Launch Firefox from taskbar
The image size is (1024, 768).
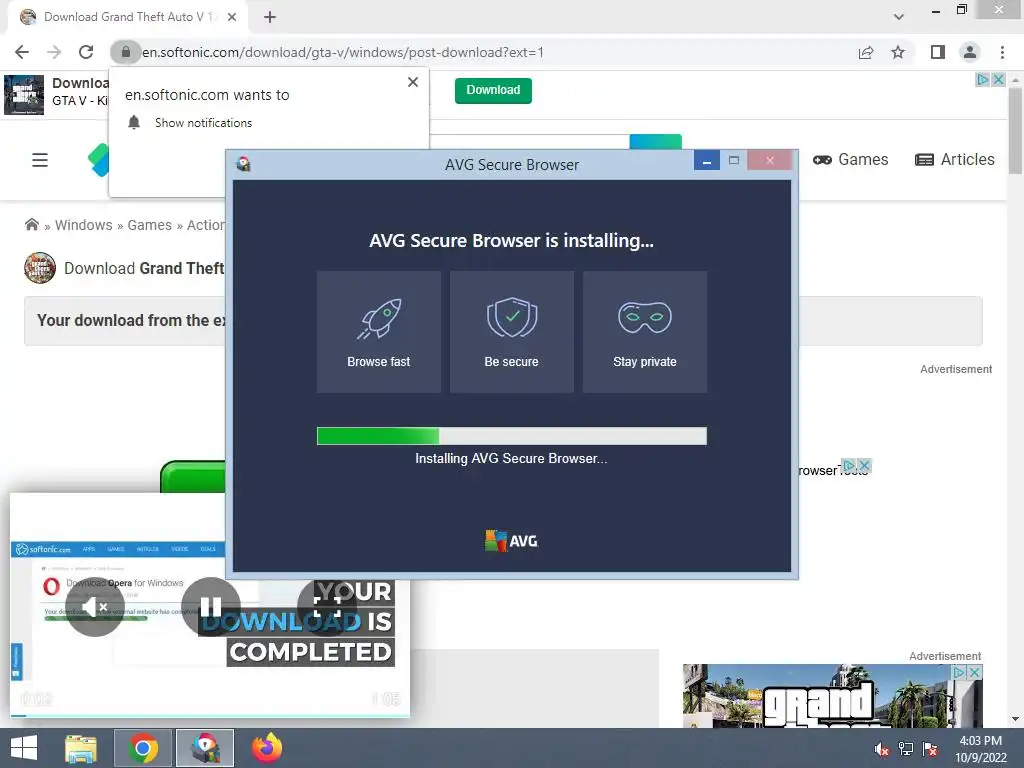[x=267, y=748]
